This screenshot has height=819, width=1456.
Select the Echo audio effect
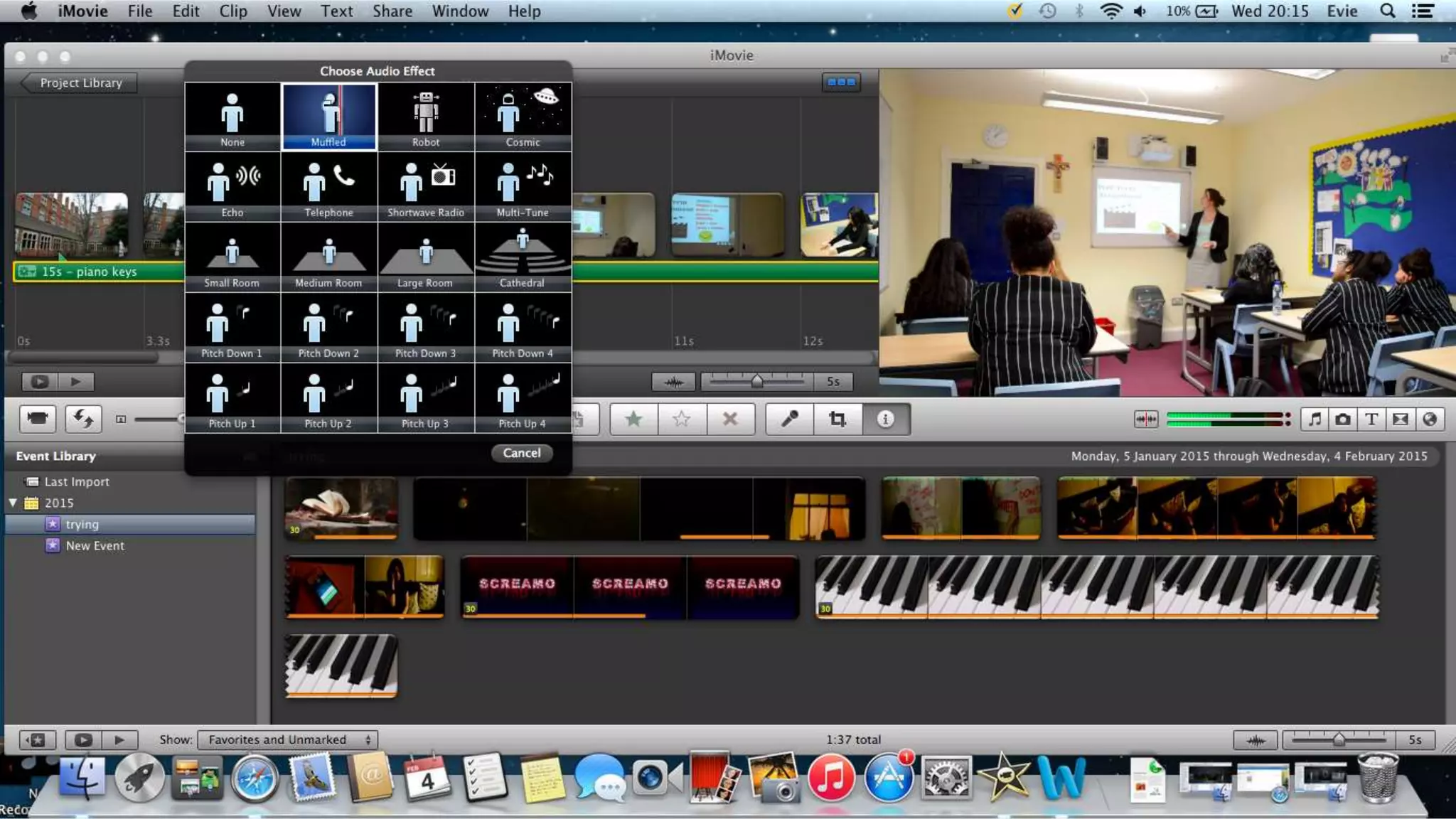click(x=232, y=187)
